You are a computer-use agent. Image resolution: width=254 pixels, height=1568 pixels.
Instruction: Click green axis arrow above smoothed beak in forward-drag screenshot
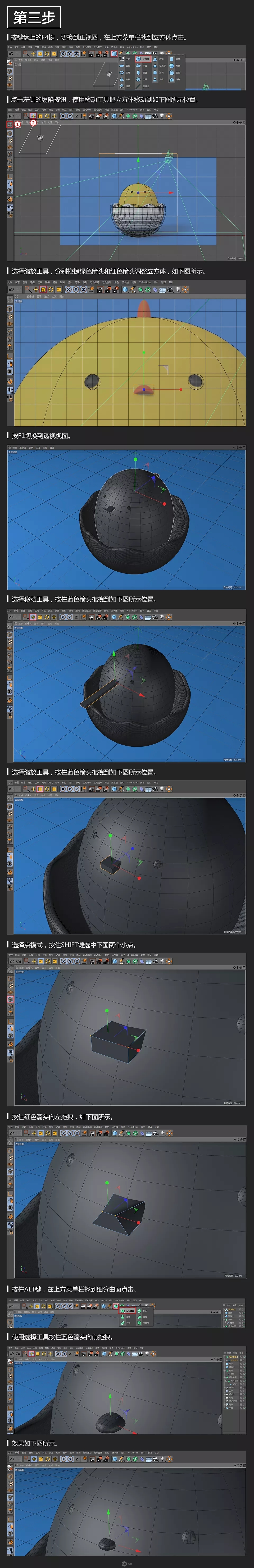110,1396
